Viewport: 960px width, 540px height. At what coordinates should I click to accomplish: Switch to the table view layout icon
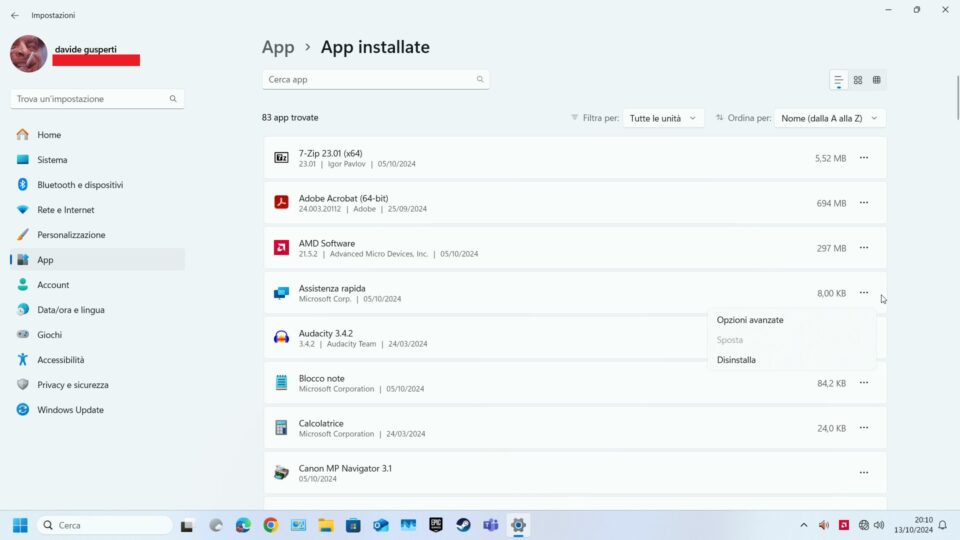pyautogui.click(x=876, y=80)
